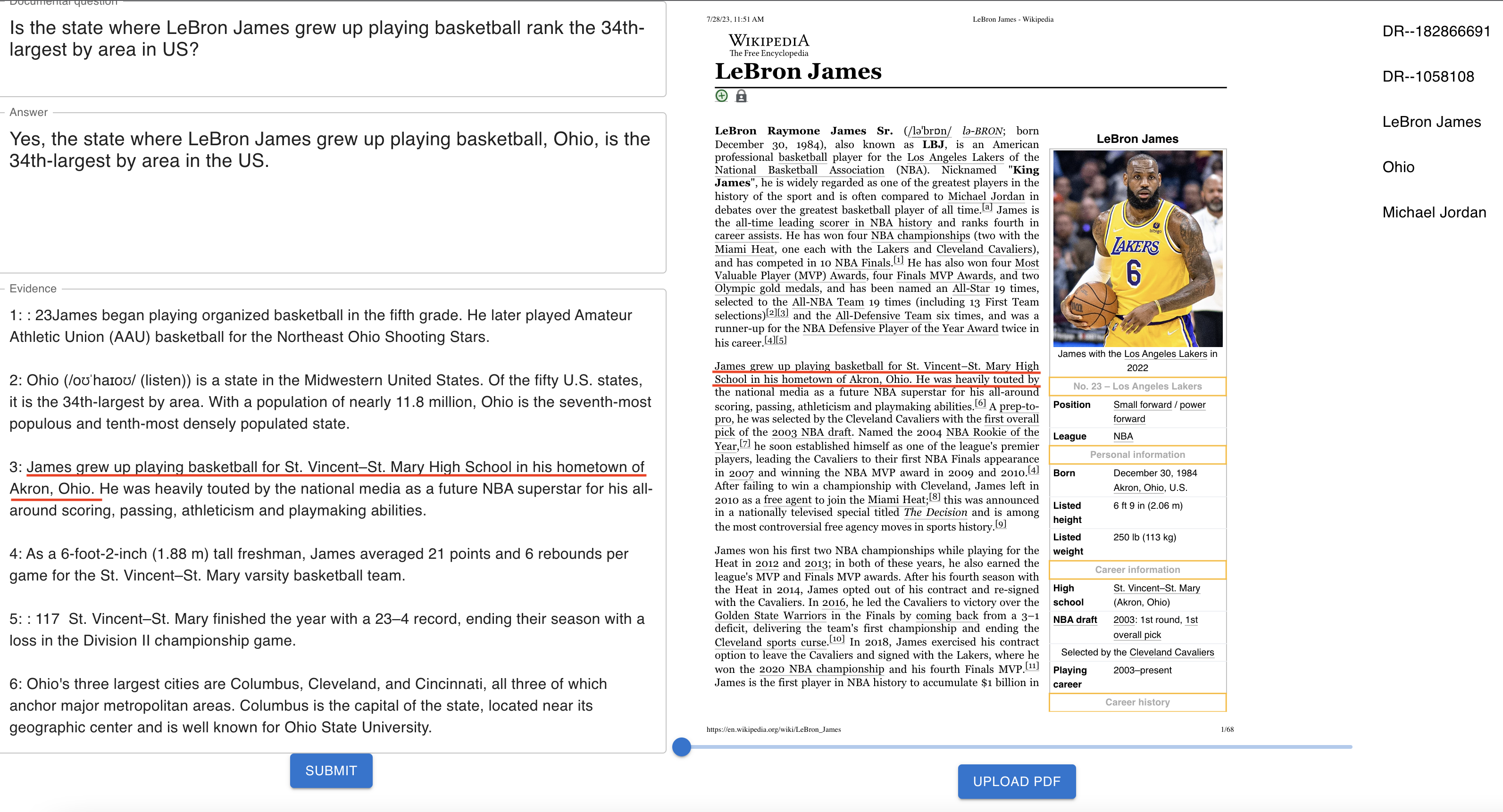Click the question text box
The height and width of the screenshot is (812, 1503).
pyautogui.click(x=333, y=49)
